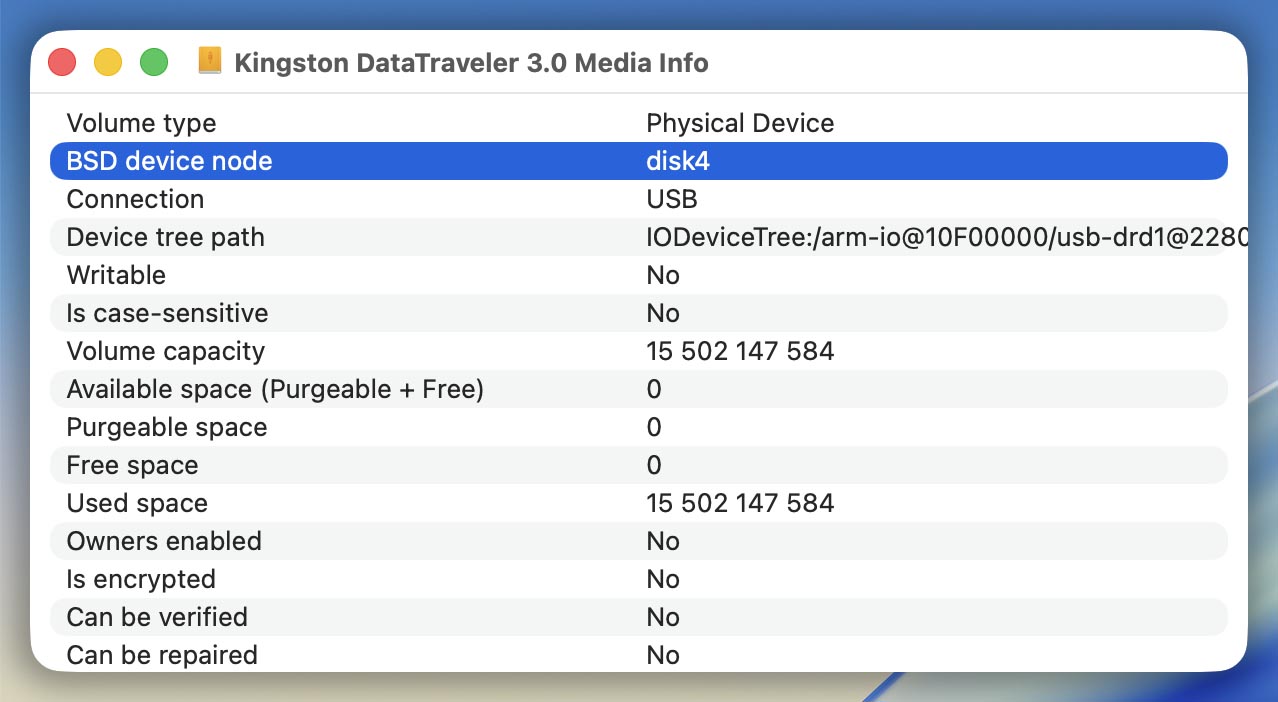Viewport: 1278px width, 702px height.
Task: Select the 'Writable' row label
Action: 116,275
